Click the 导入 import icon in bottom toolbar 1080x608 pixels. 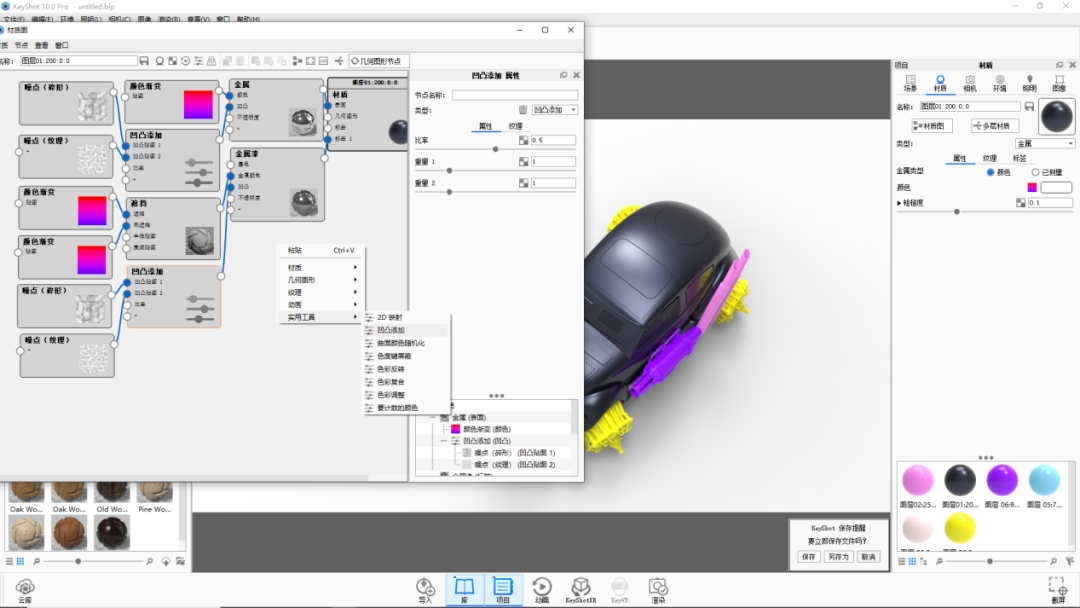click(x=425, y=590)
